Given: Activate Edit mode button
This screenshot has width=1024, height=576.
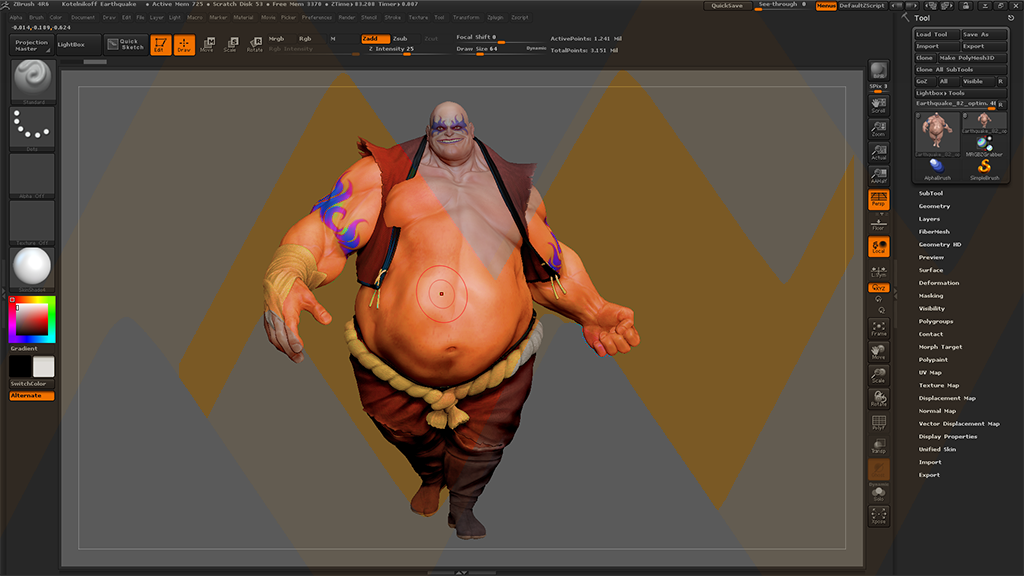Looking at the screenshot, I should pos(161,44).
